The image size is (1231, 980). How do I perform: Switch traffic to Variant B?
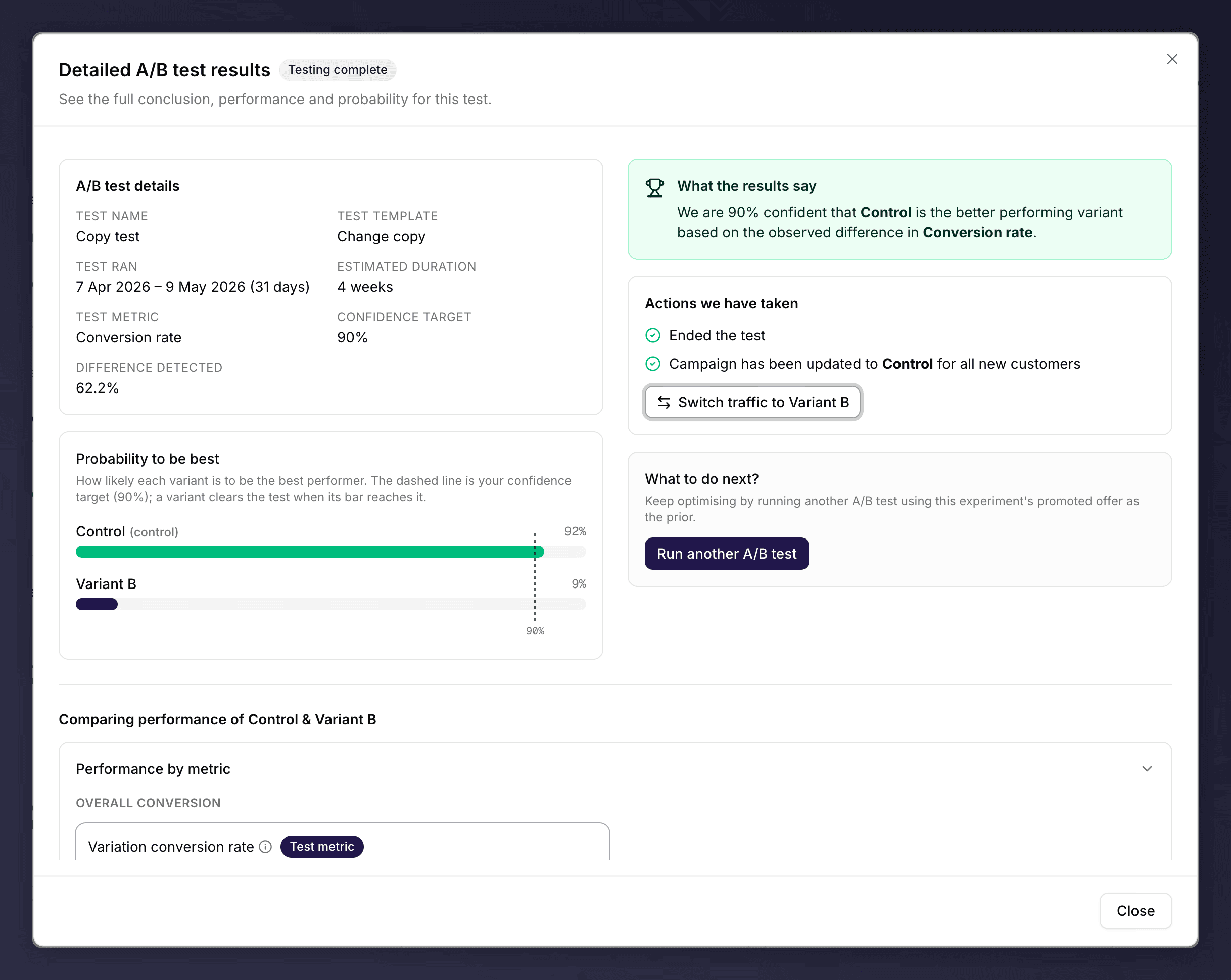[x=752, y=403]
